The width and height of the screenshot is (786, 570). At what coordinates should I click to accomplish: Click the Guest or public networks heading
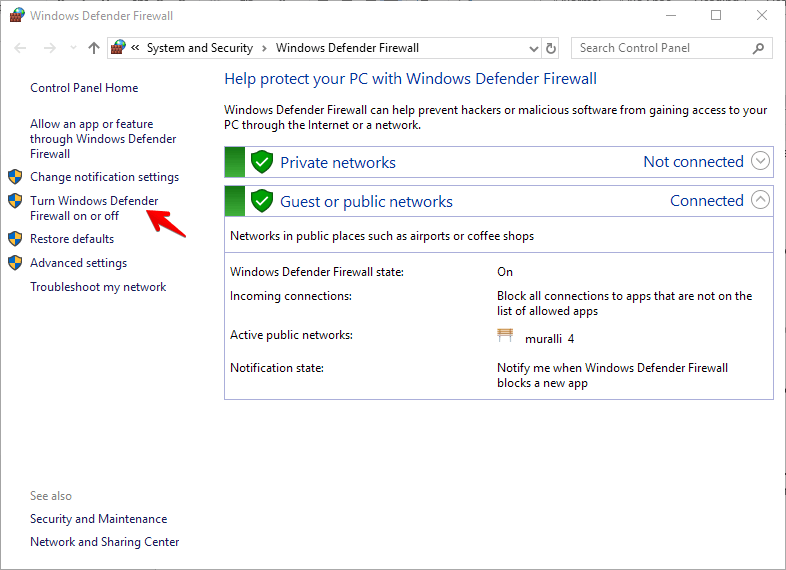pyautogui.click(x=366, y=202)
